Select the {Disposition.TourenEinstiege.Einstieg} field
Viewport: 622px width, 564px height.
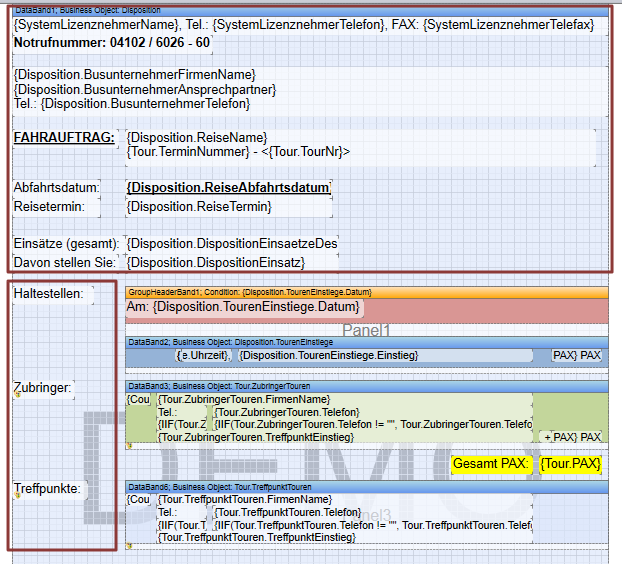[x=385, y=355]
